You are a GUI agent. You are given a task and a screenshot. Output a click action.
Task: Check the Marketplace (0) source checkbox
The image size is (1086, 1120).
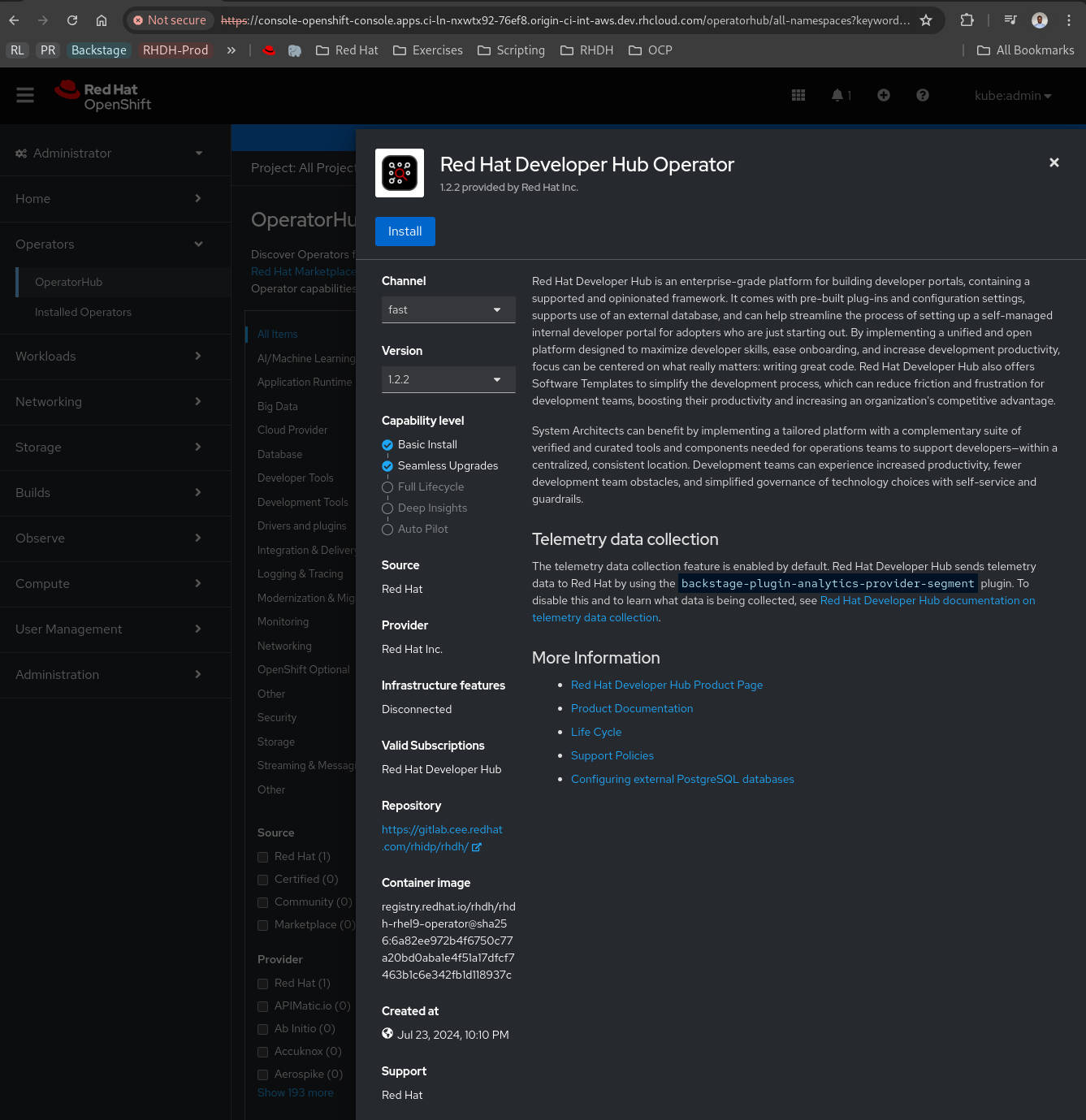point(262,925)
